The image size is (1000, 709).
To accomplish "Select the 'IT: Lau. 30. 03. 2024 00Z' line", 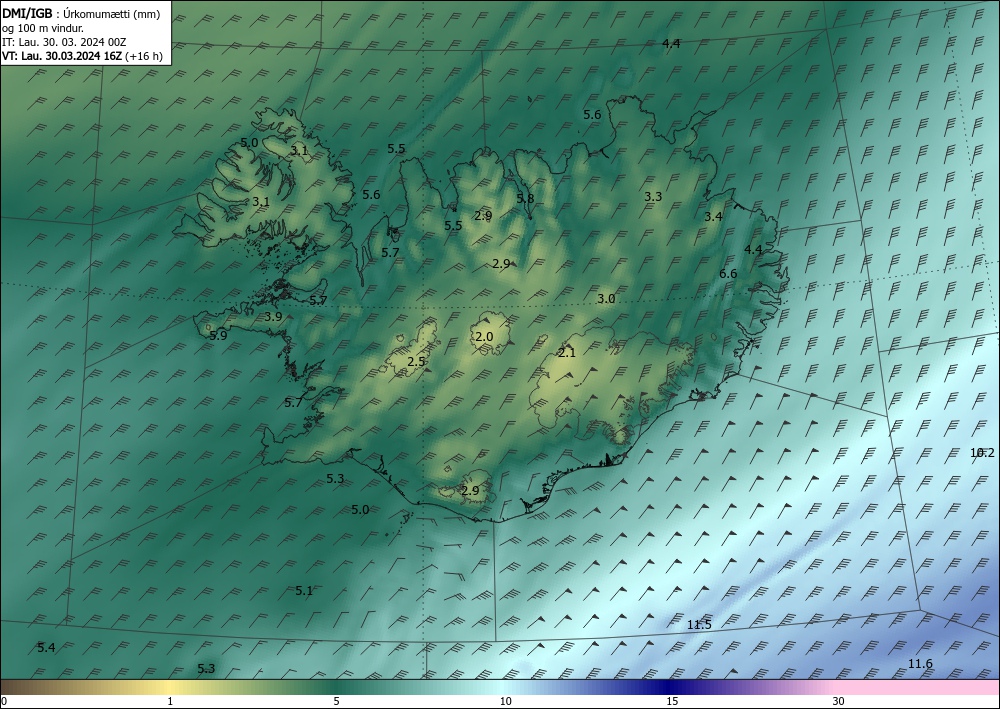I will 64,42.
